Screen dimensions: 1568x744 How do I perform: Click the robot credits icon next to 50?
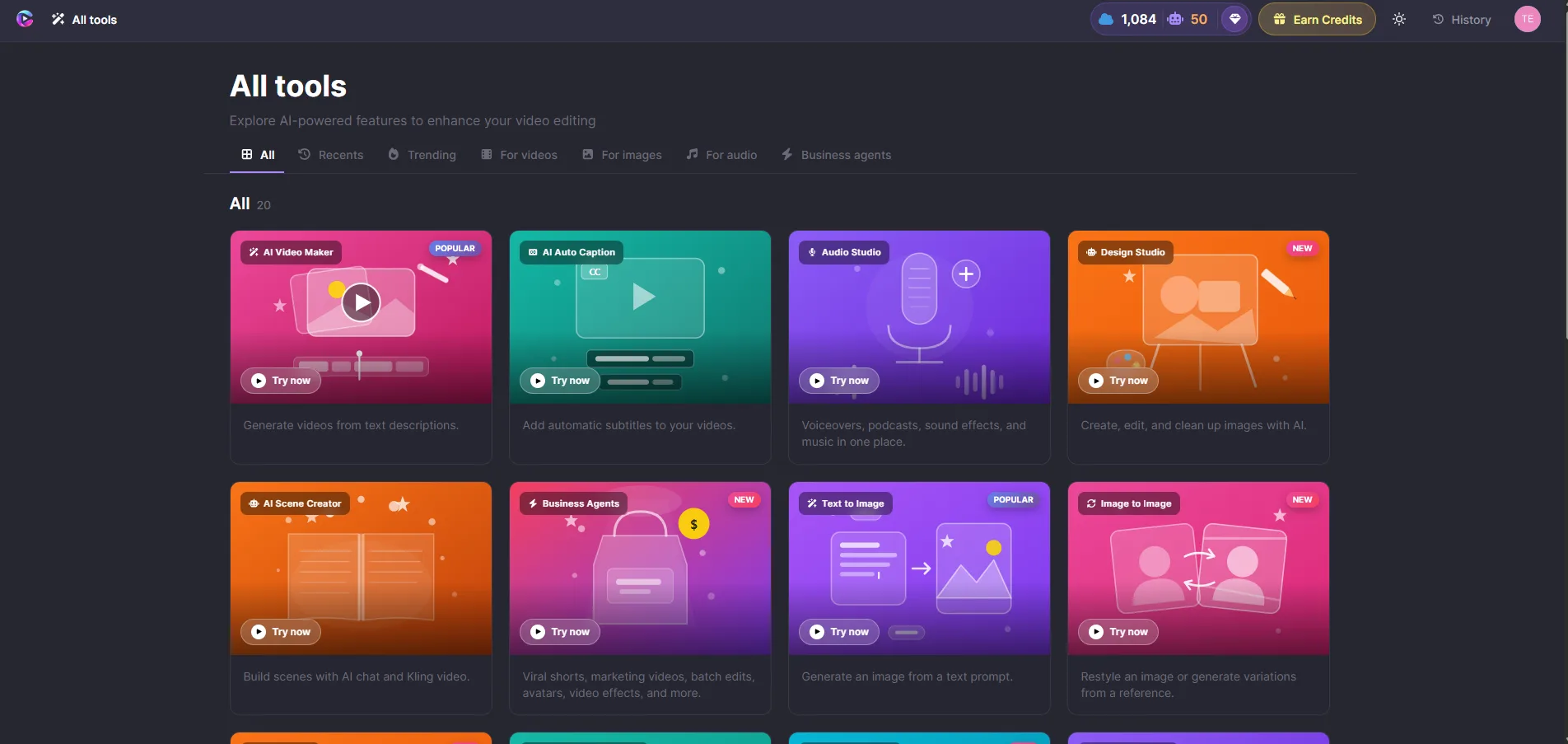(x=1175, y=19)
